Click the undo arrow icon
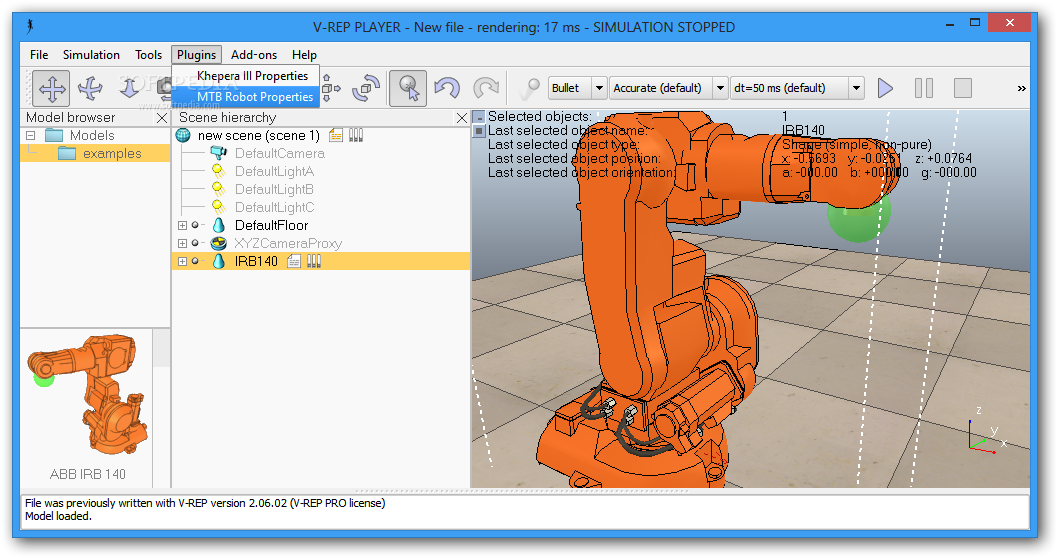The image size is (1058, 558). (x=447, y=88)
